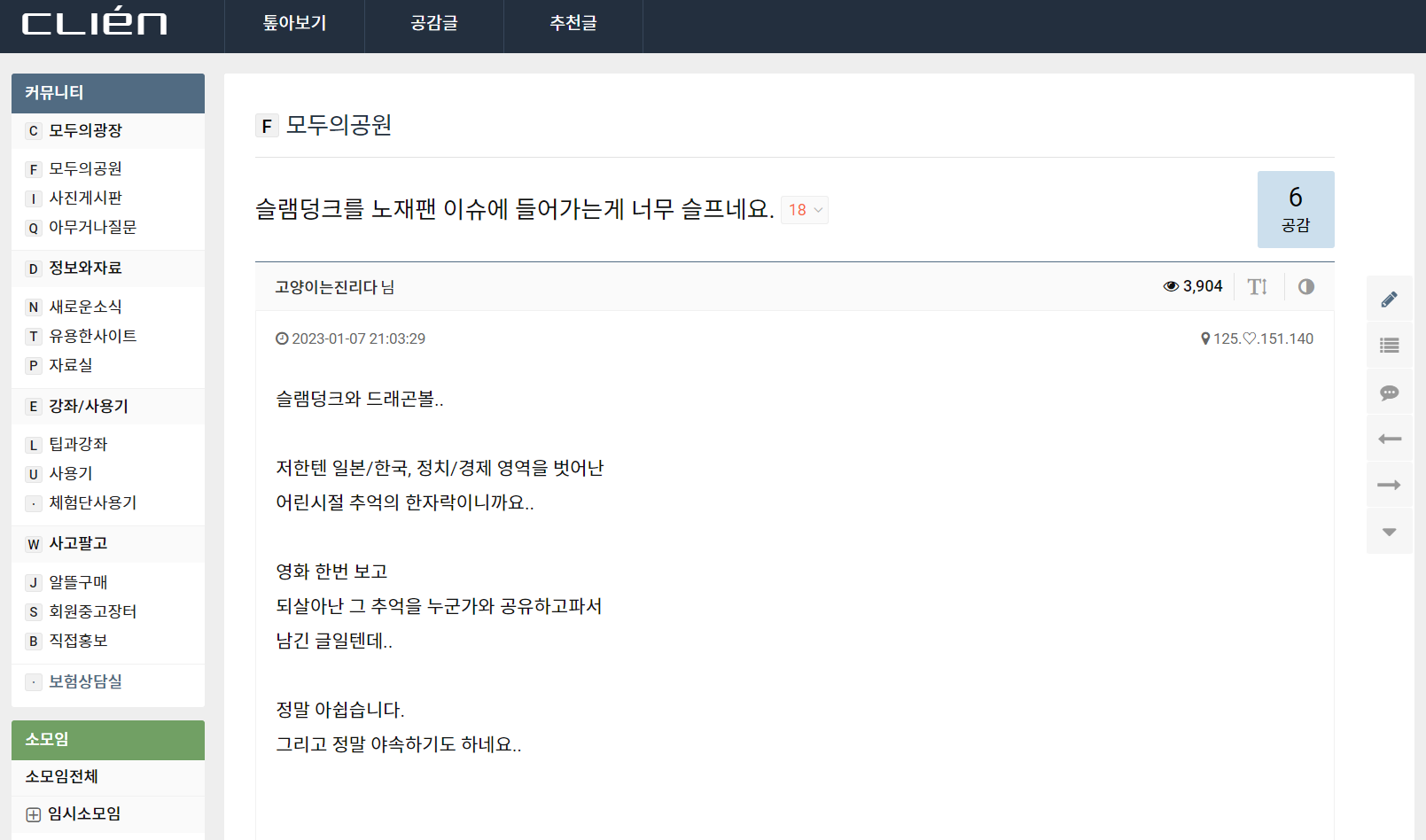Image resolution: width=1426 pixels, height=840 pixels.
Task: Expand the 18 comments dropdown
Action: tap(805, 210)
